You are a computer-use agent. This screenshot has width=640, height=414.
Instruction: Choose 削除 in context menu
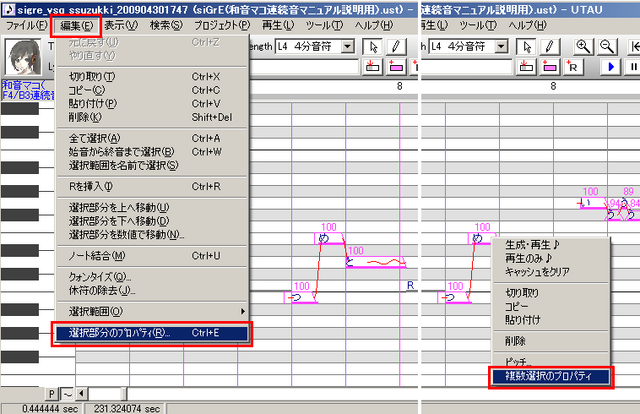(551, 341)
